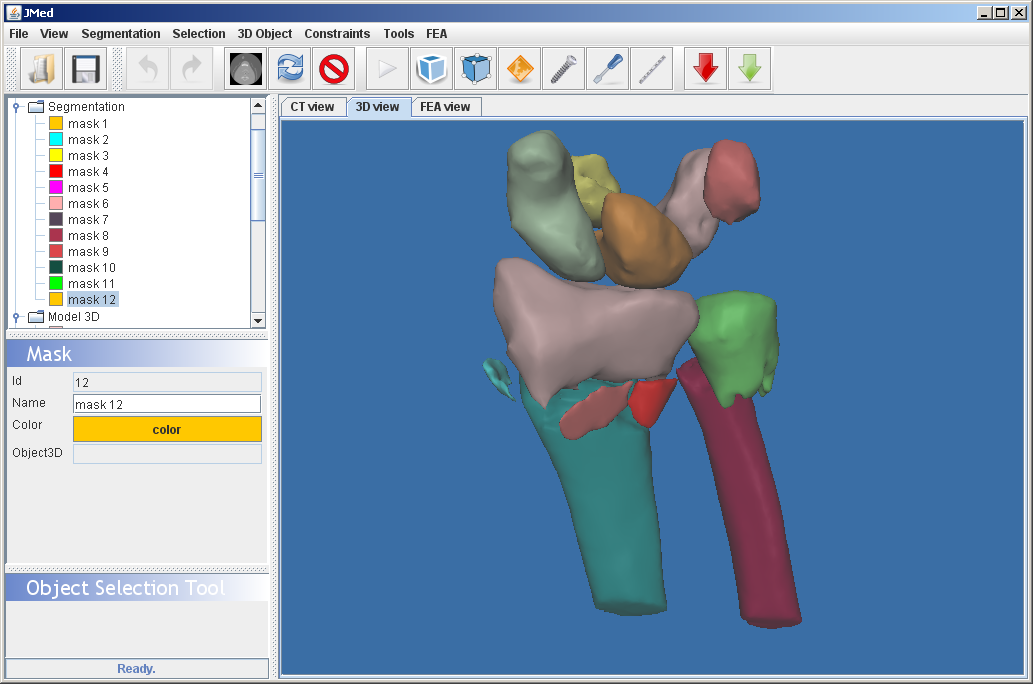Select mask 5 in the tree

(88, 188)
